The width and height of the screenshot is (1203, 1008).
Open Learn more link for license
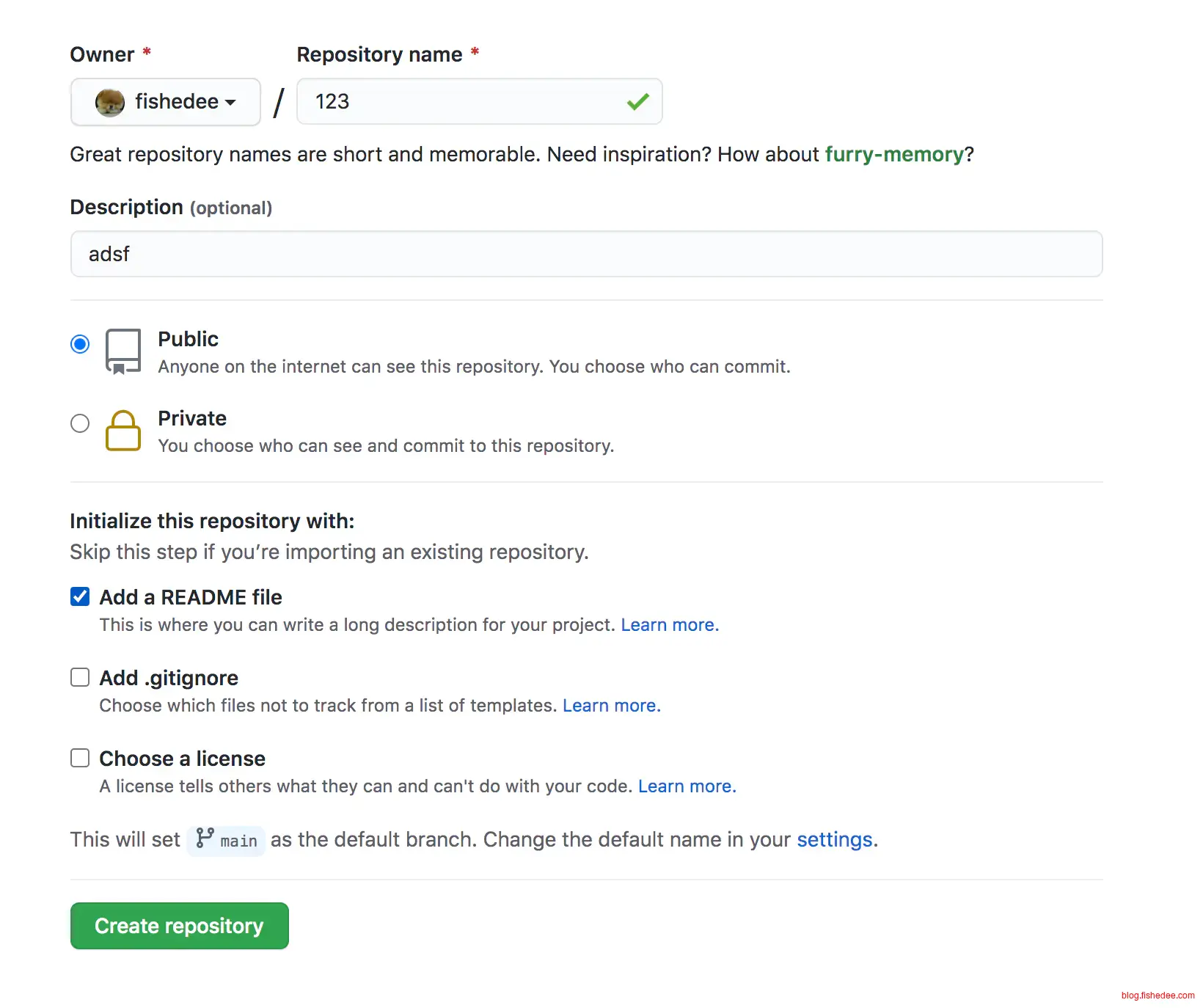(687, 786)
